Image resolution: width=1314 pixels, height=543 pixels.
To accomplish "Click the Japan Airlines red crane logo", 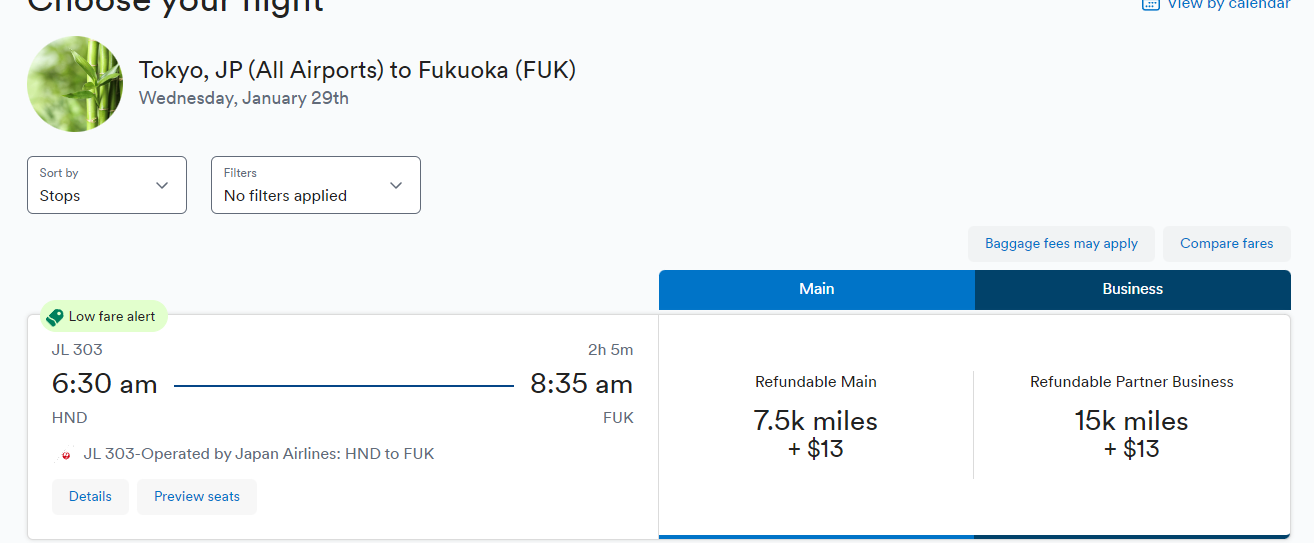I will 66,455.
